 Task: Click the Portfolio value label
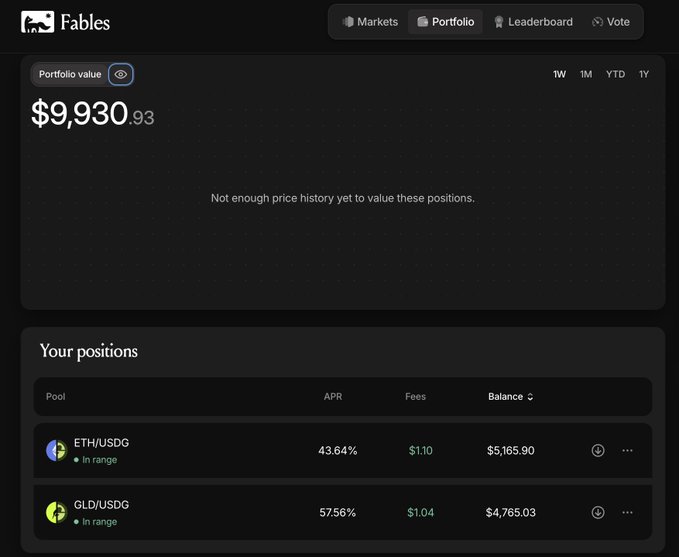pyautogui.click(x=70, y=74)
